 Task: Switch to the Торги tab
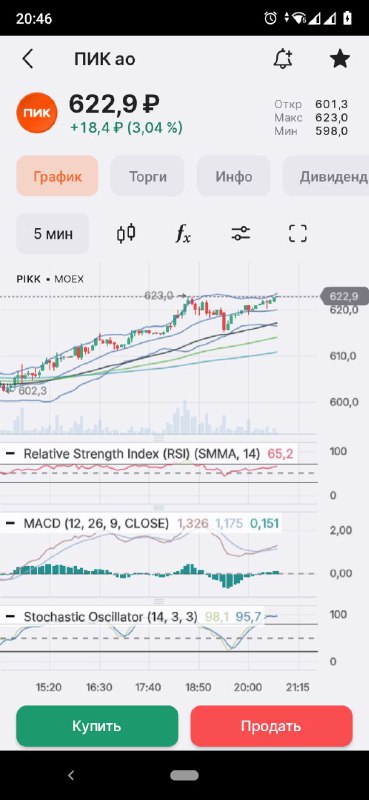pos(147,176)
